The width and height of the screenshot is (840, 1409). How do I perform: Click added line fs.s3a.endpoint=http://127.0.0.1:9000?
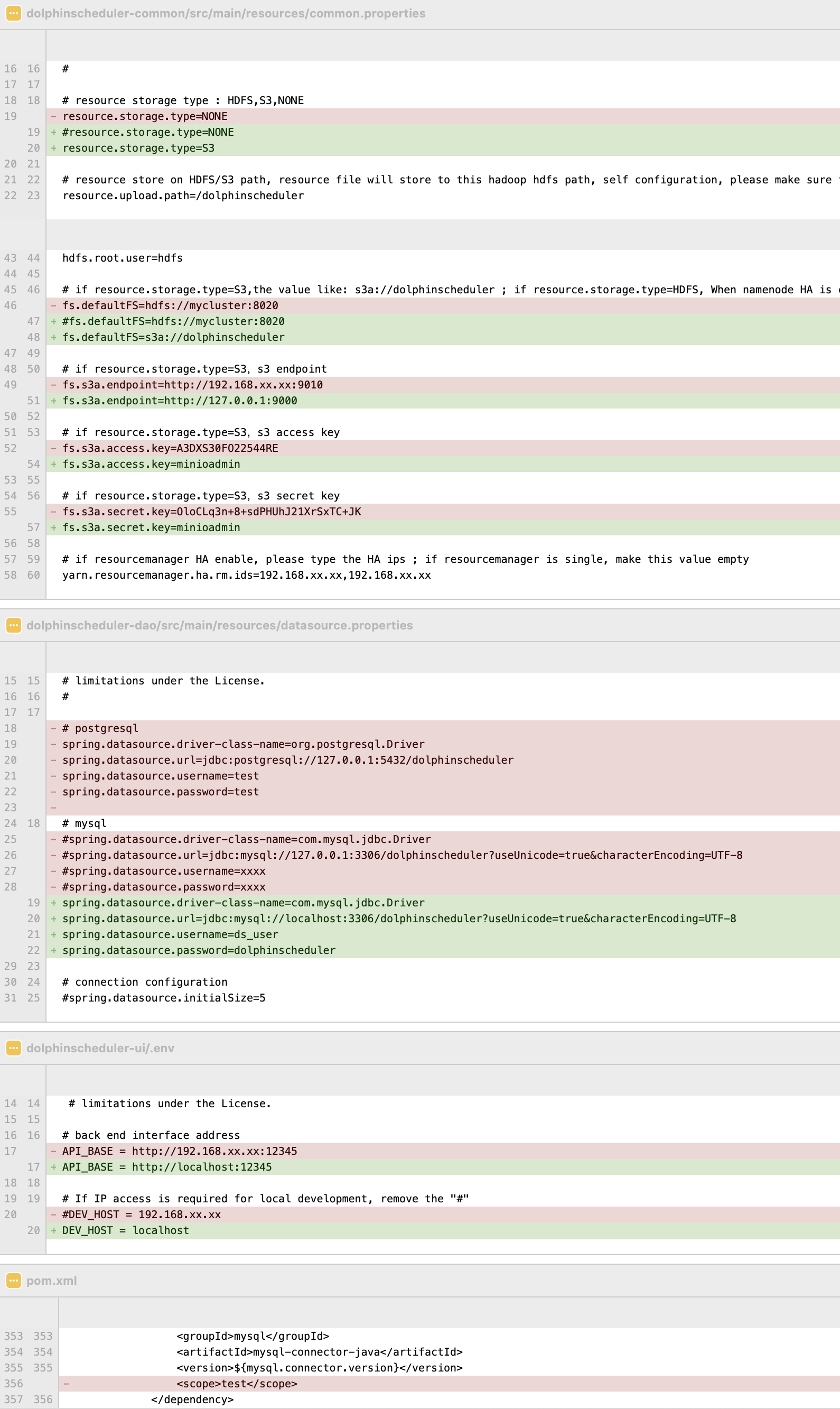point(443,400)
